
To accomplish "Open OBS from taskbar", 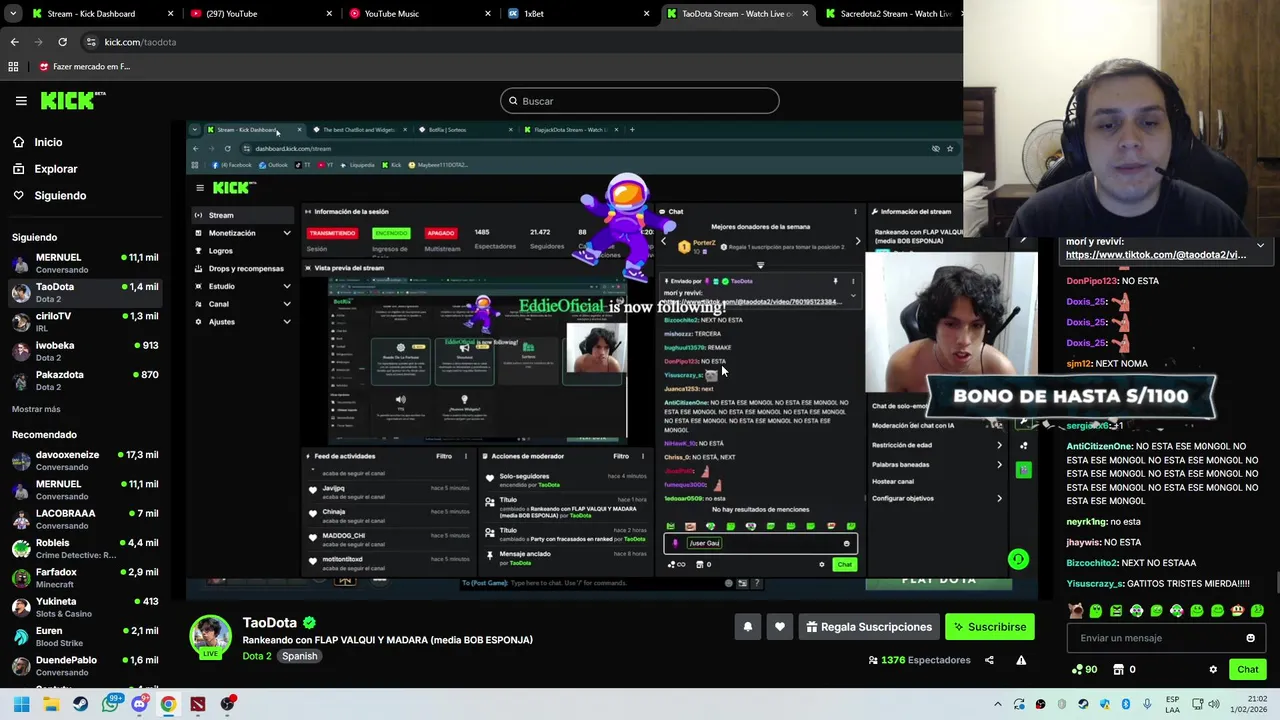I will pos(228,704).
